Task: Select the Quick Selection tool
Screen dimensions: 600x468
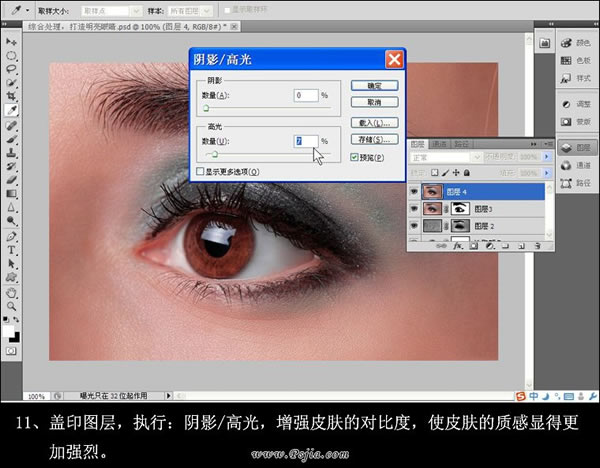Action: click(x=11, y=83)
